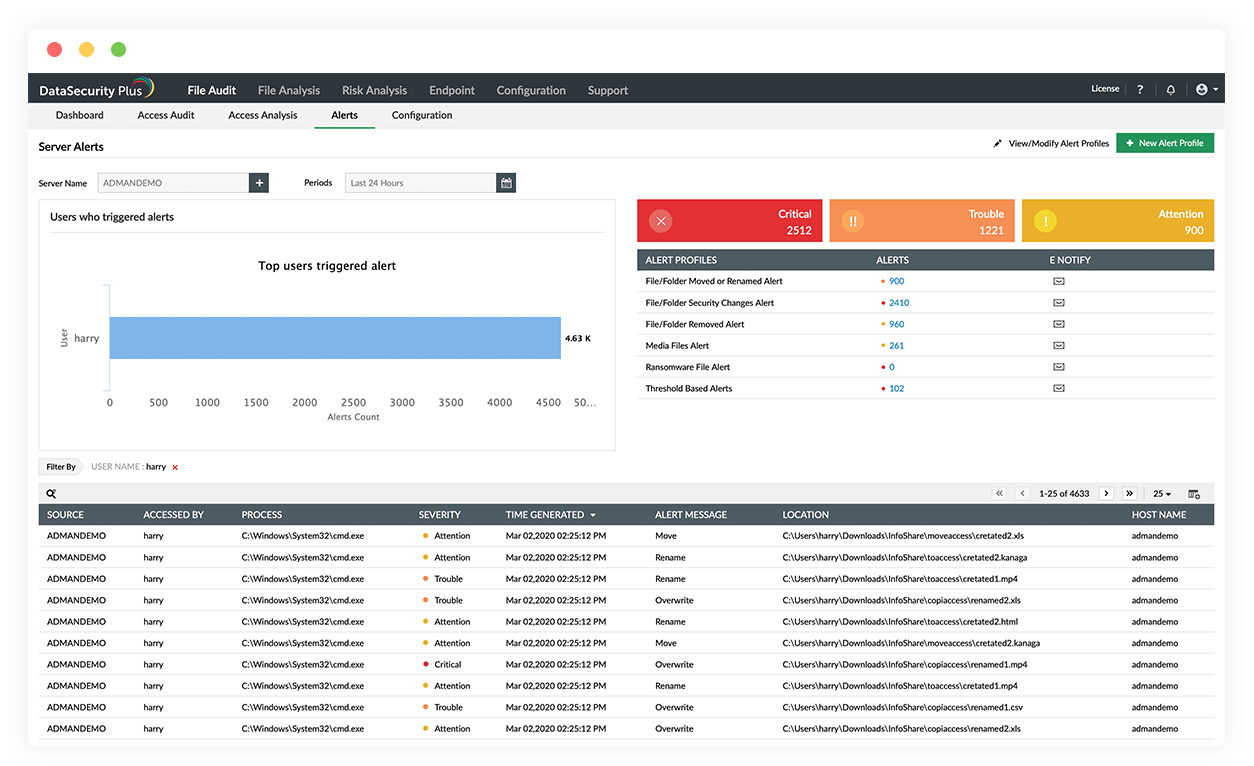1254x766 pixels.
Task: Open the Trouble alerts tile
Action: [x=922, y=221]
